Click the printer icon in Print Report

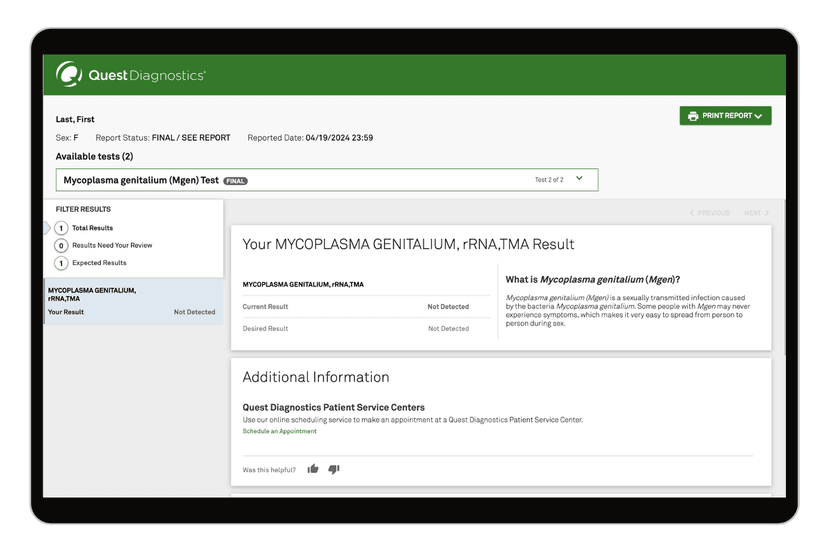pos(693,116)
